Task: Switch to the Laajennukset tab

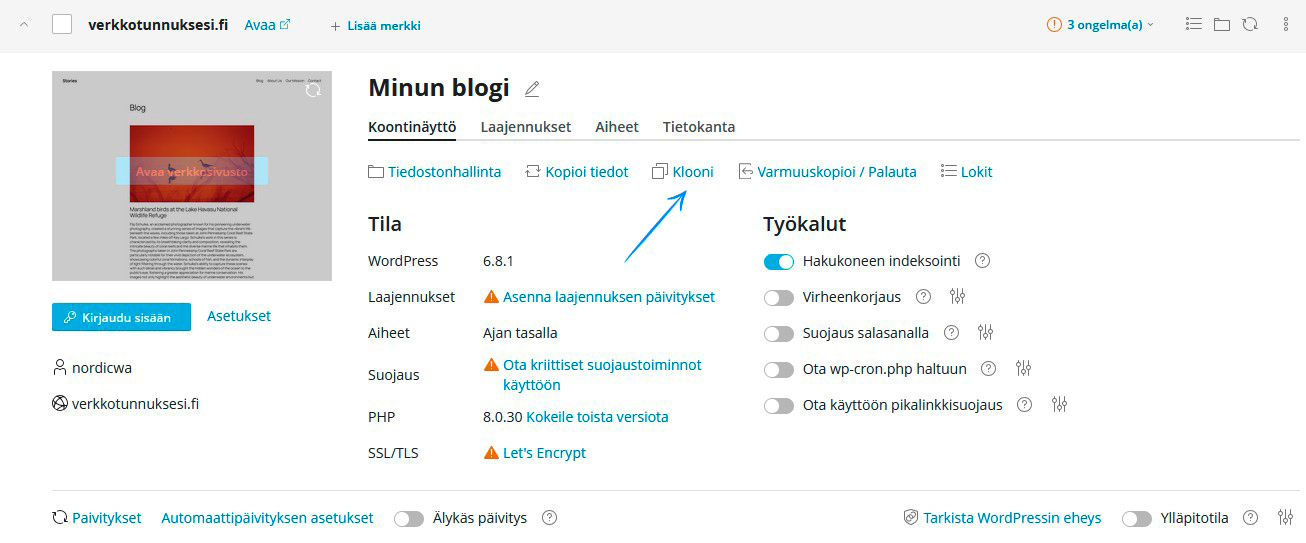Action: [x=526, y=127]
